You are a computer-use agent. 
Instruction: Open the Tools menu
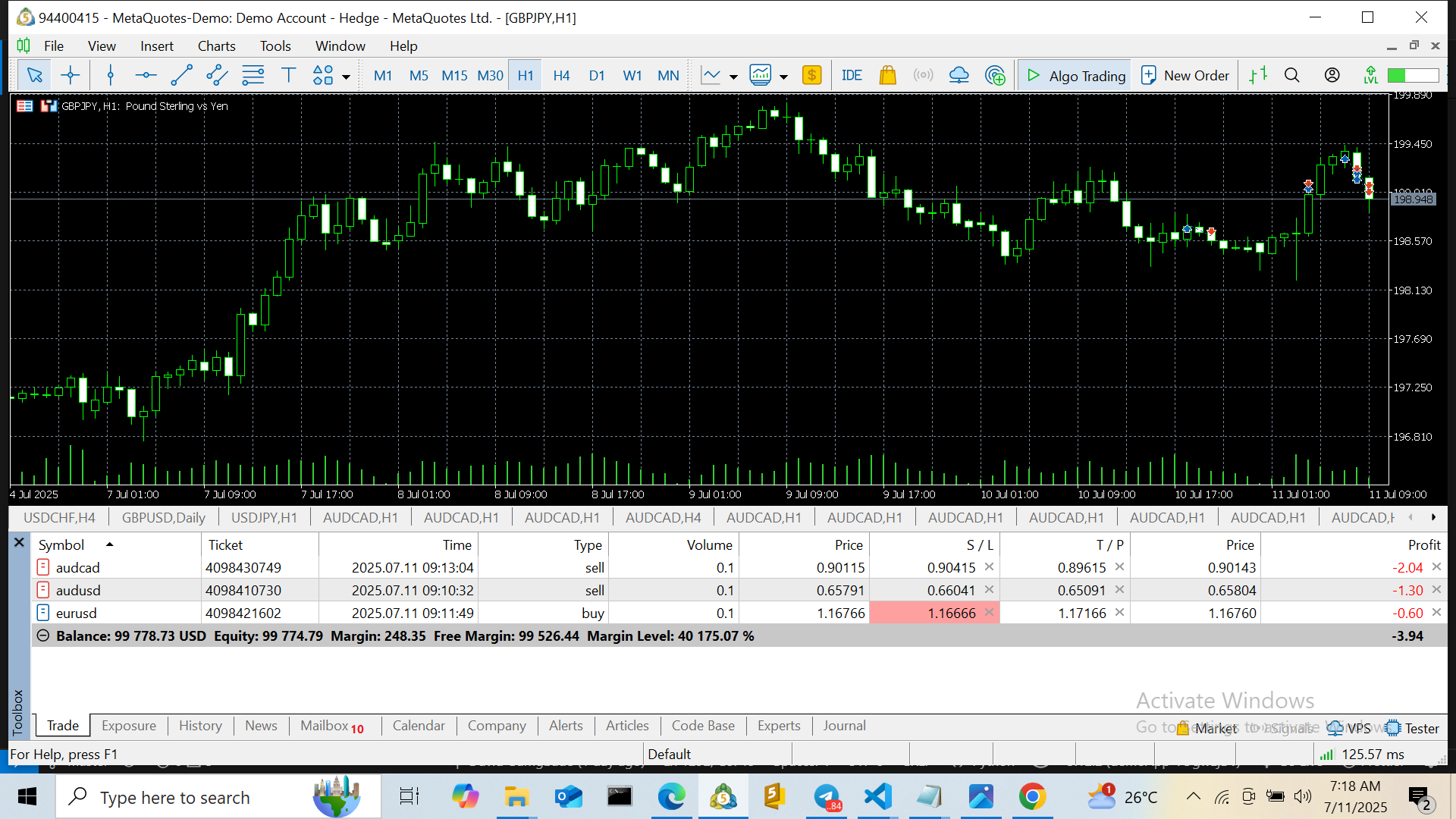click(x=275, y=46)
